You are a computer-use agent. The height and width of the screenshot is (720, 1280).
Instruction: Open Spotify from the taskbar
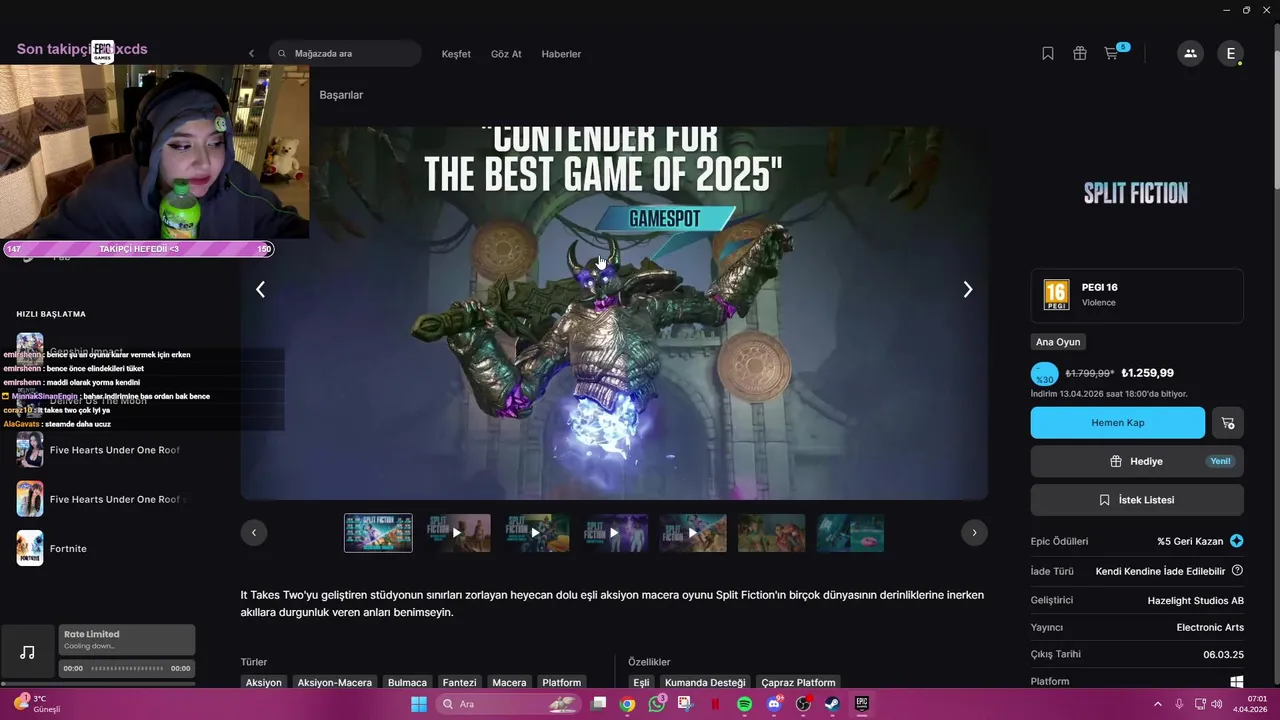(x=744, y=704)
